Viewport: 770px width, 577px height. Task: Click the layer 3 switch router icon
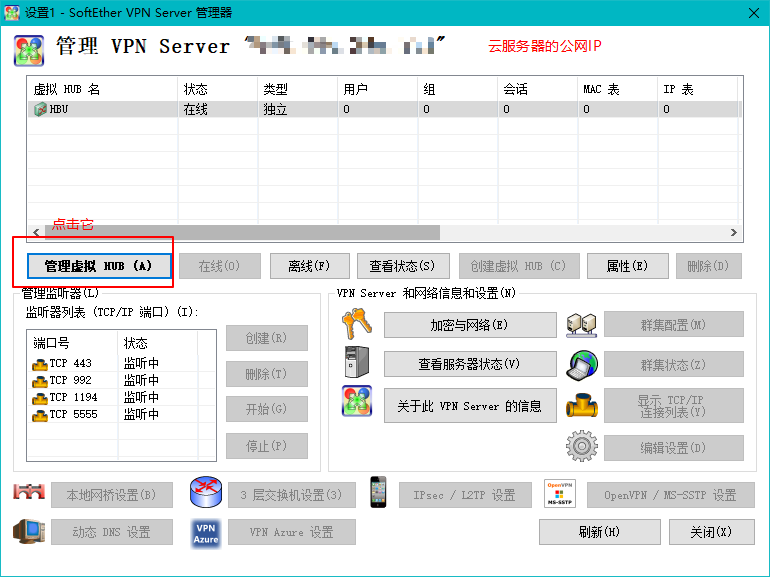tap(206, 492)
